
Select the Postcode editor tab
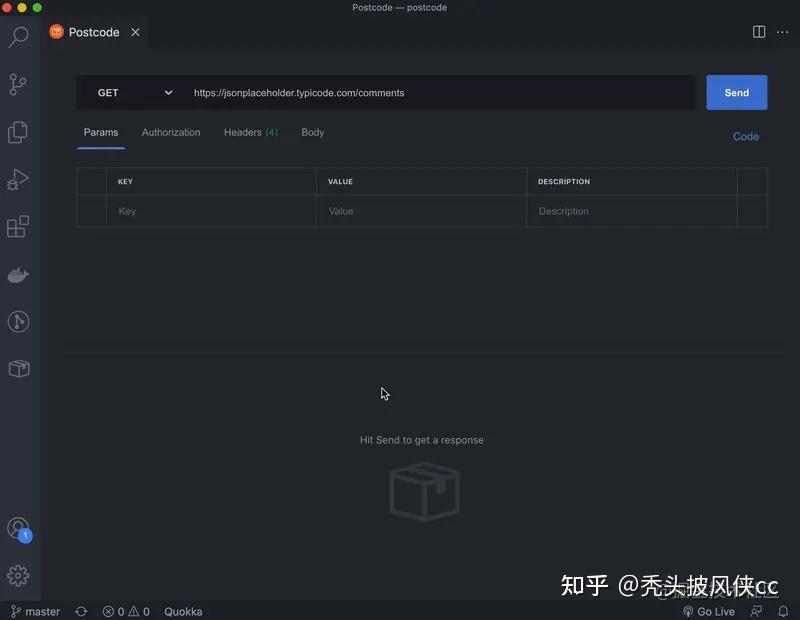tap(94, 32)
